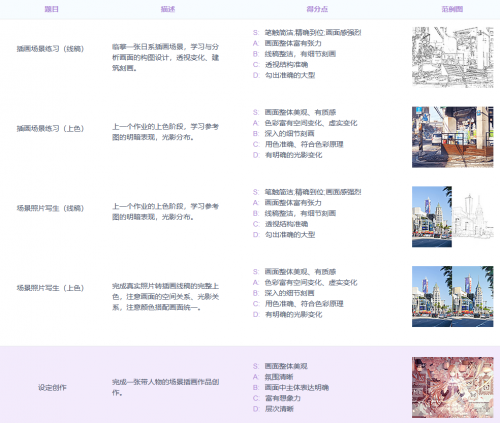The width and height of the screenshot is (500, 423).
Task: Open the pink character illustration thumbnail
Action: (453, 387)
